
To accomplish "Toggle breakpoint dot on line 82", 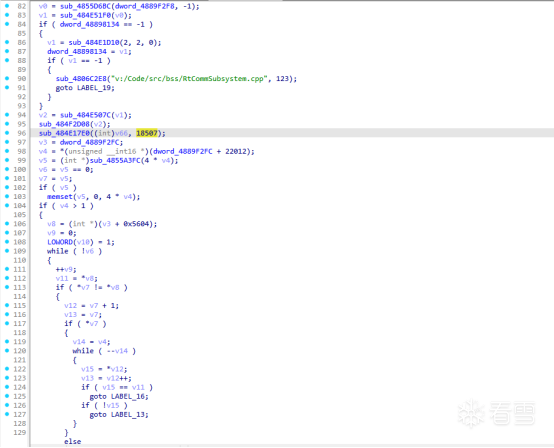I will (x=7, y=6).
